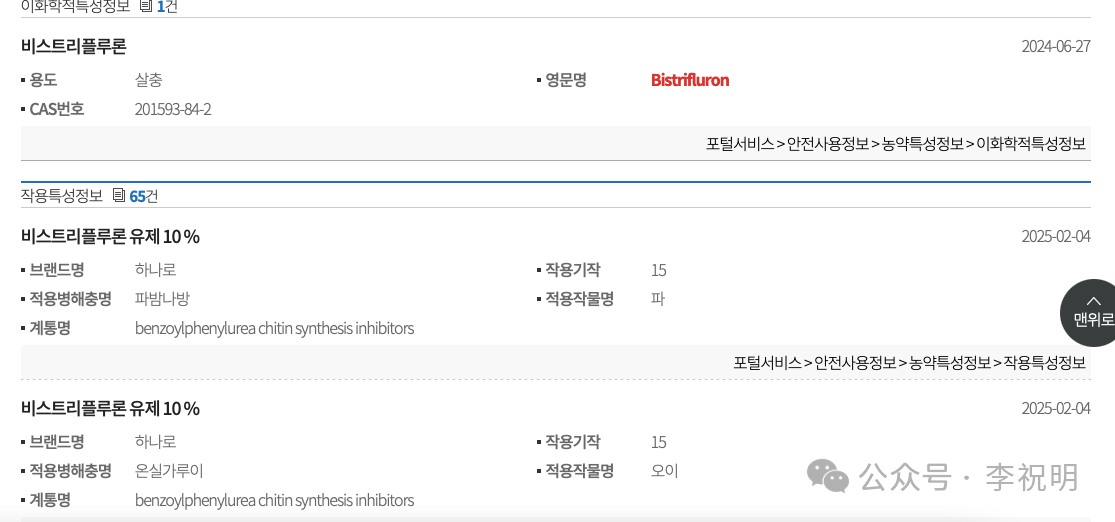Click the 65건 result count

tap(144, 196)
